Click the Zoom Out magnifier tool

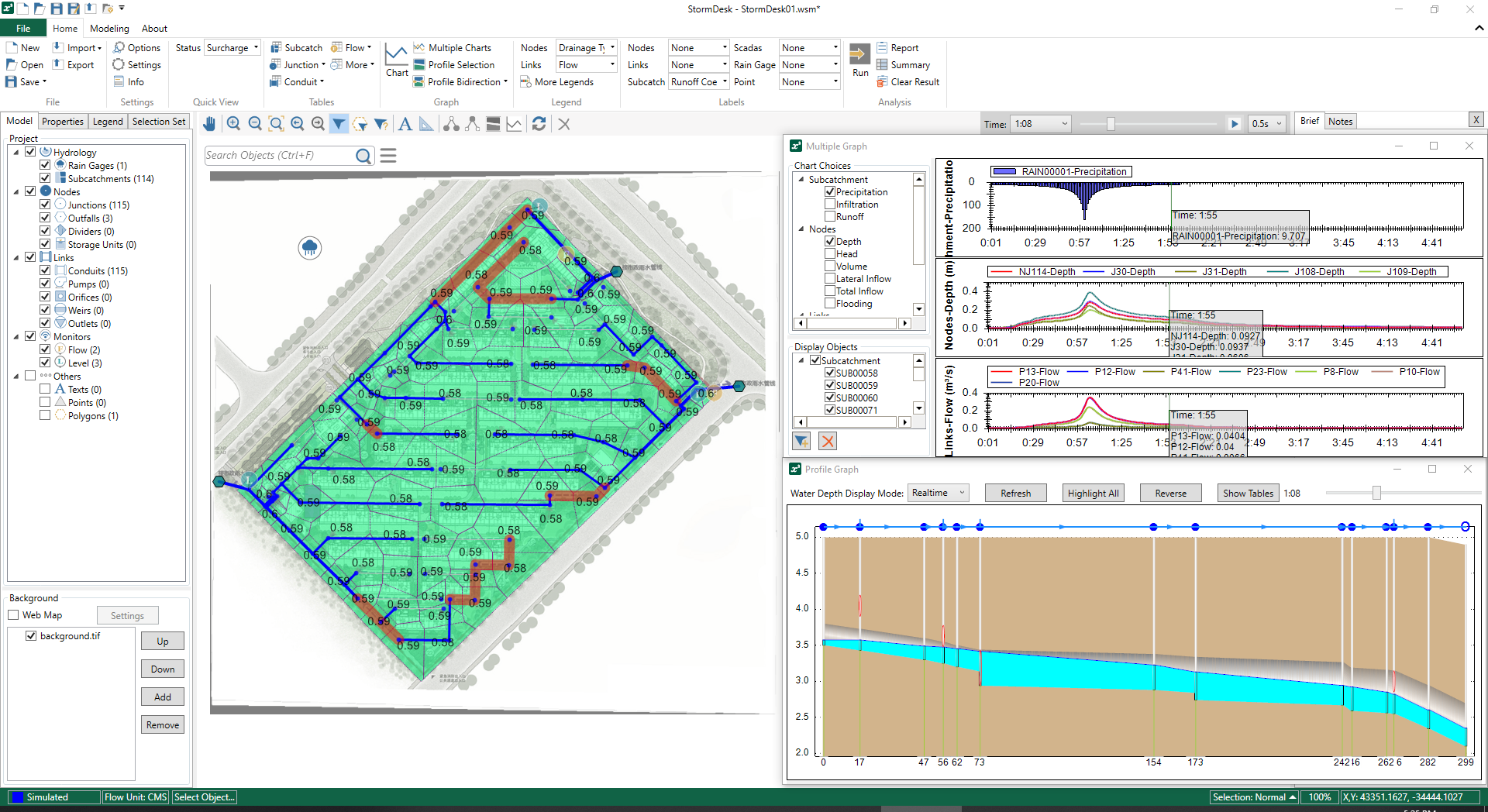[255, 124]
